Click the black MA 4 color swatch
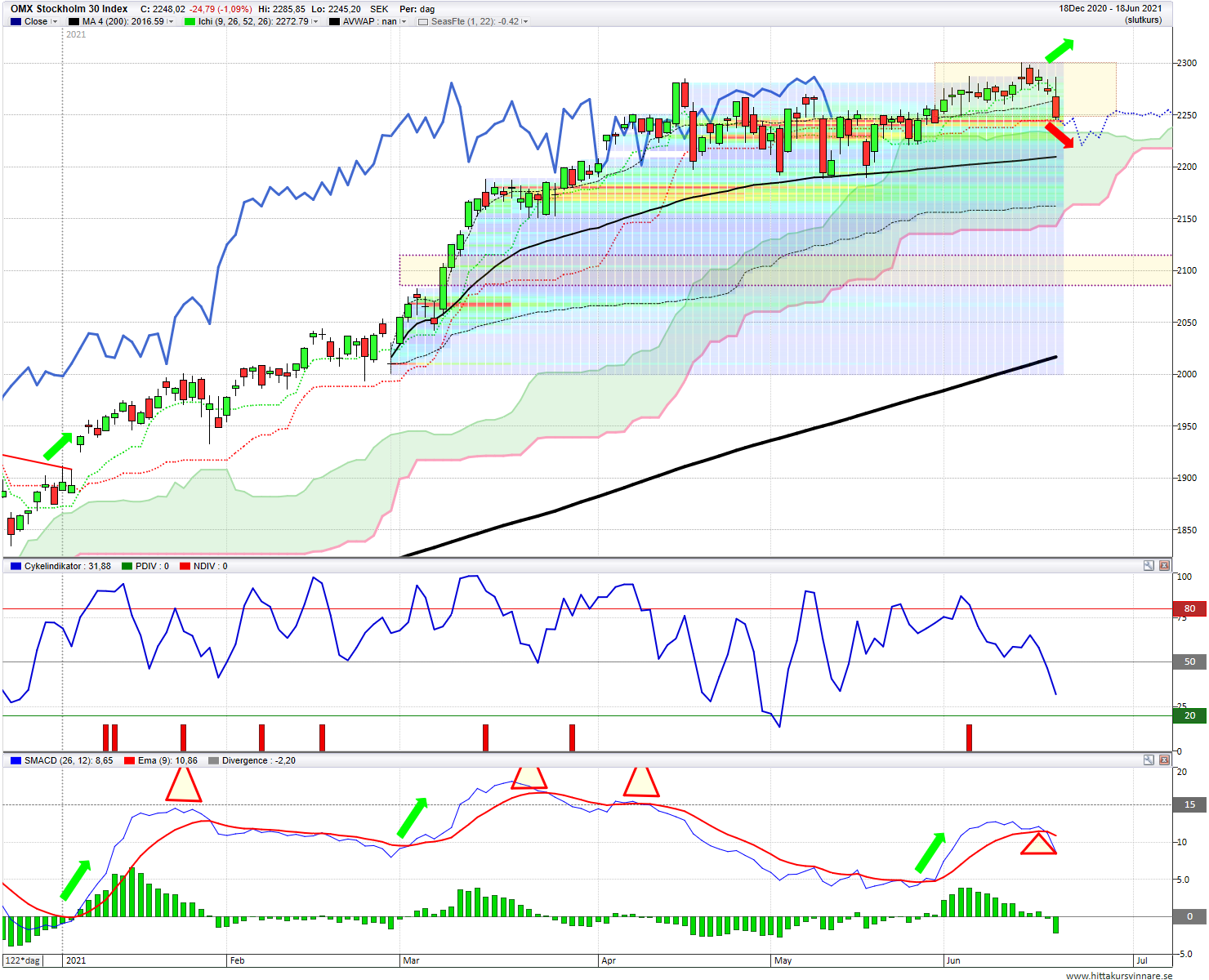1209x980 pixels. pyautogui.click(x=74, y=22)
